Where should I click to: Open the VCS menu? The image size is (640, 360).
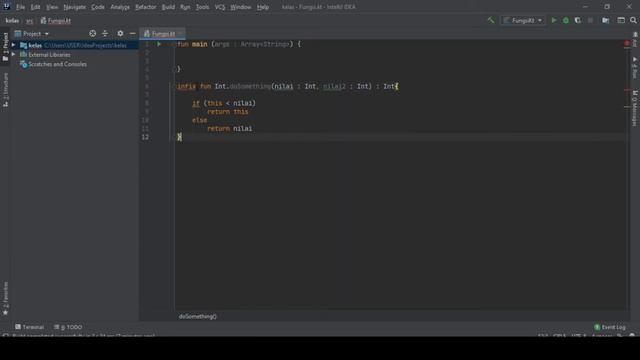tap(220, 7)
